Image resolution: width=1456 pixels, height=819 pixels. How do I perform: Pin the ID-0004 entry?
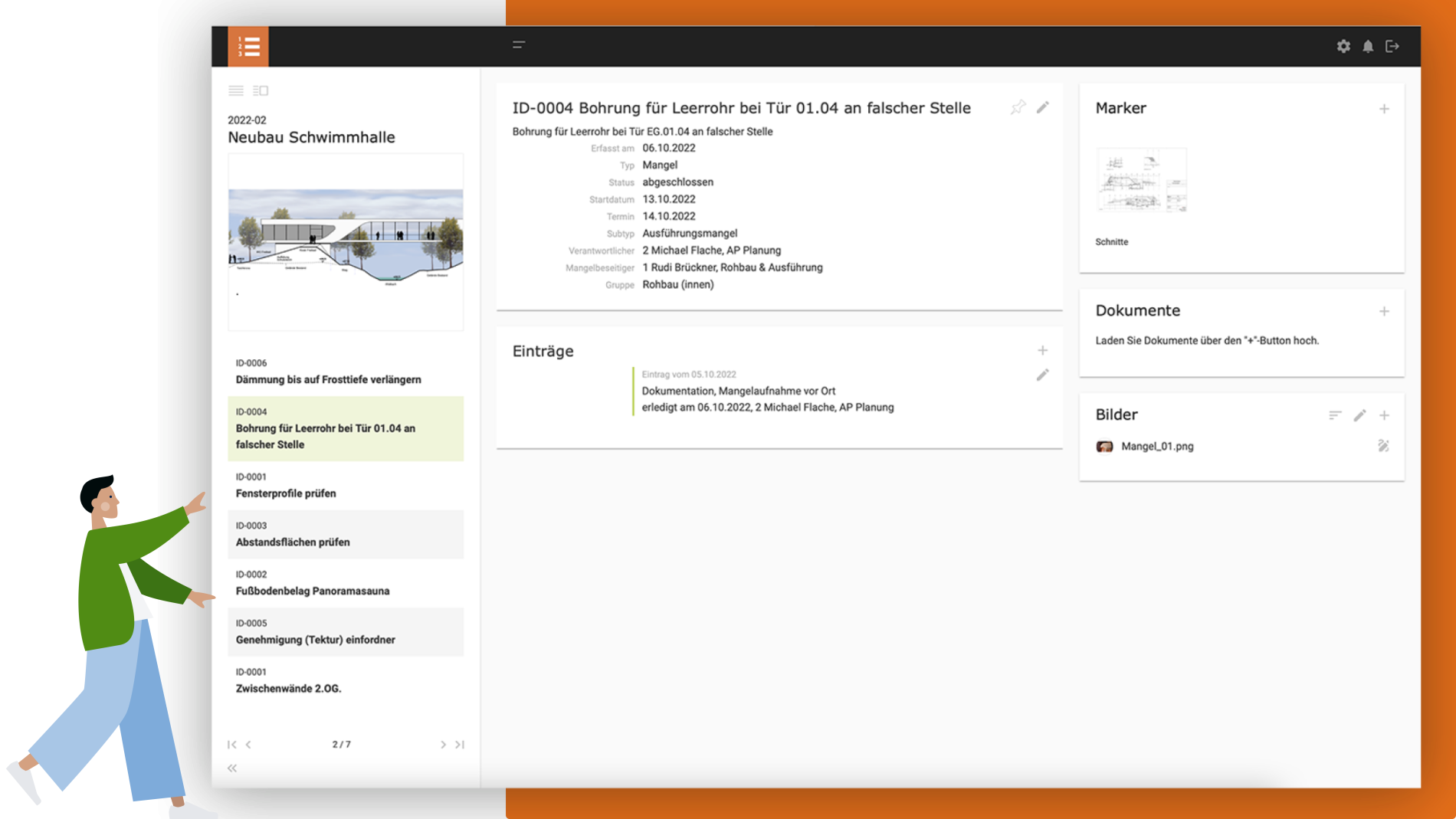(x=1018, y=107)
